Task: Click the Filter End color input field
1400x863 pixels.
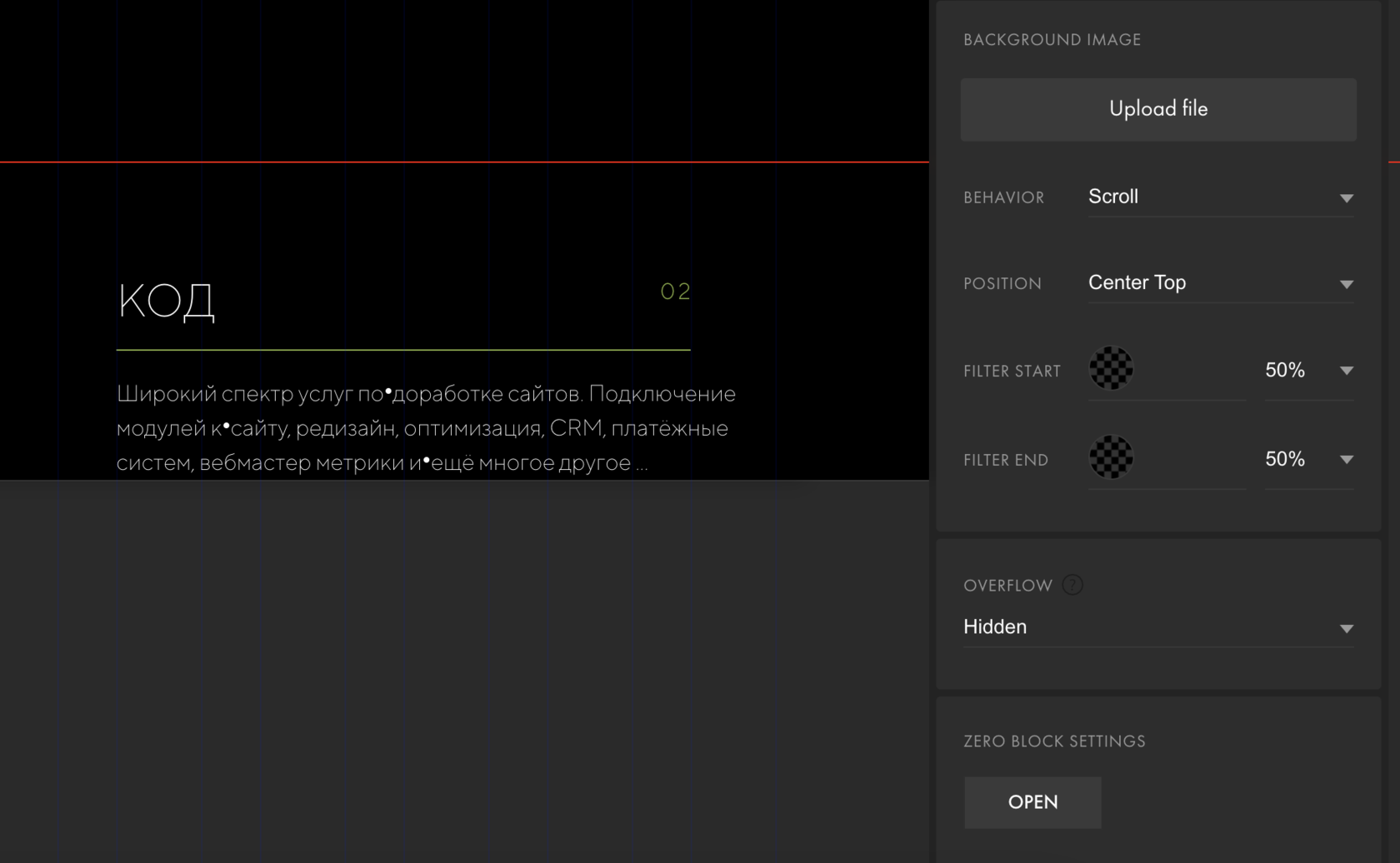Action: coord(1167,460)
